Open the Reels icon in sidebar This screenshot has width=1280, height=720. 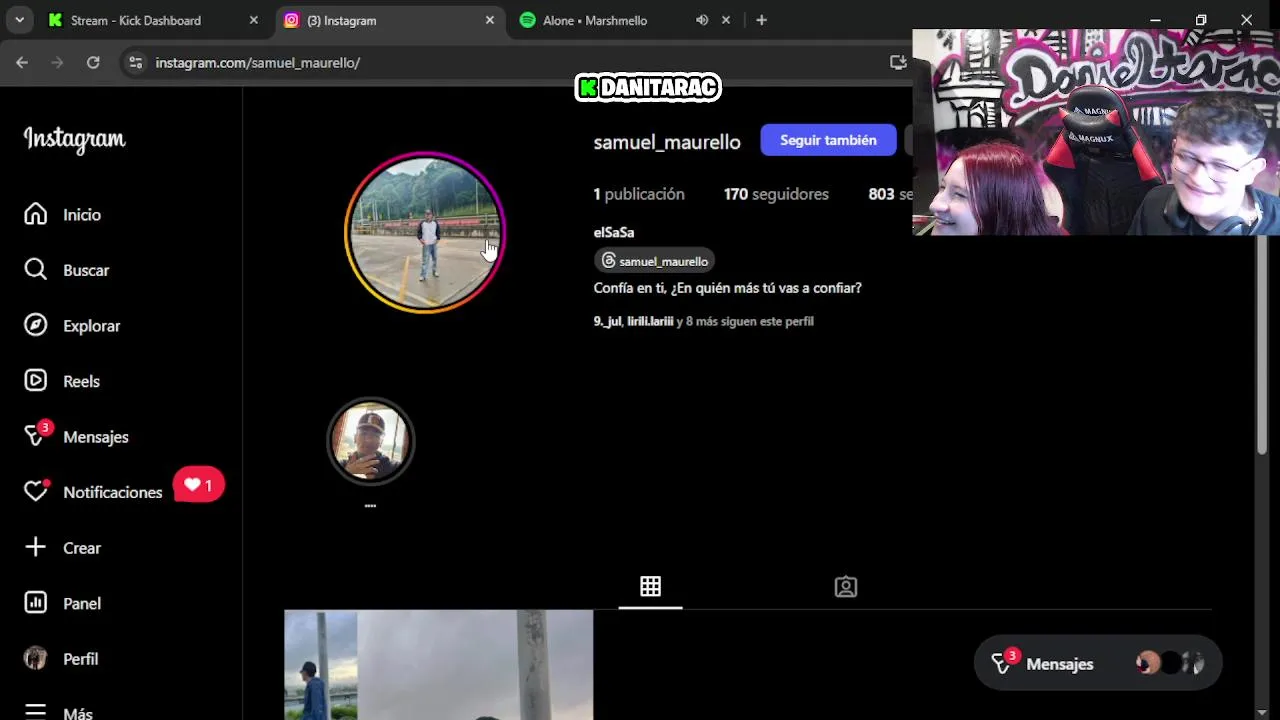(x=36, y=381)
